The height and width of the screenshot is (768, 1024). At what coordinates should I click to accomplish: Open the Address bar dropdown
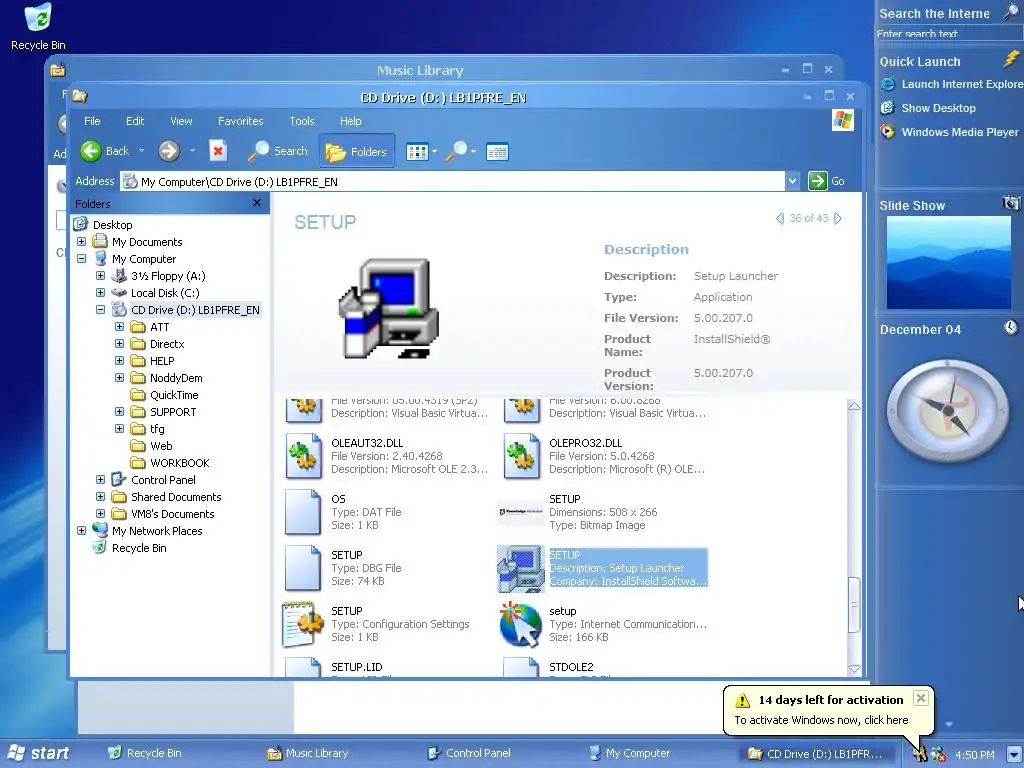pyautogui.click(x=792, y=181)
